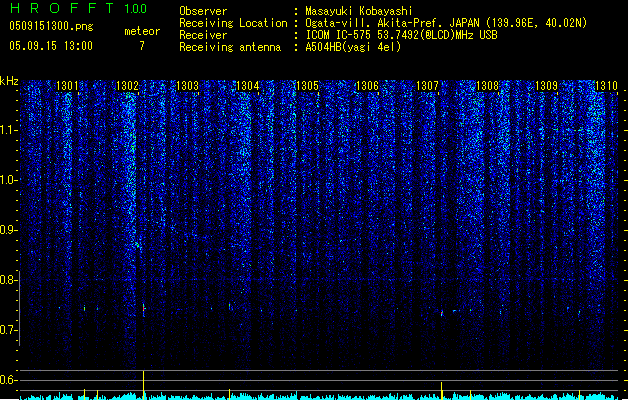Viewport: 629px width, 400px height.
Task: Click the name Masayuki Kobayashi
Action: [359, 11]
